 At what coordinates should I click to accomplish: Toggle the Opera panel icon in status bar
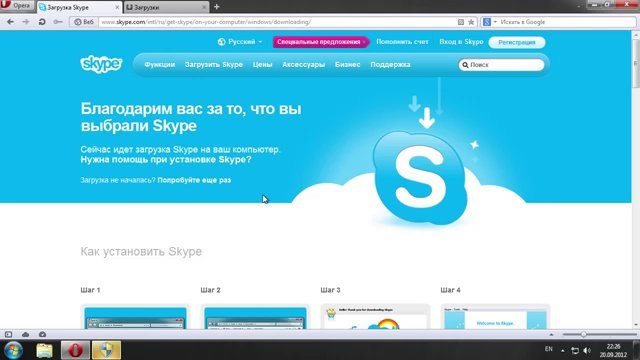click(x=8, y=334)
